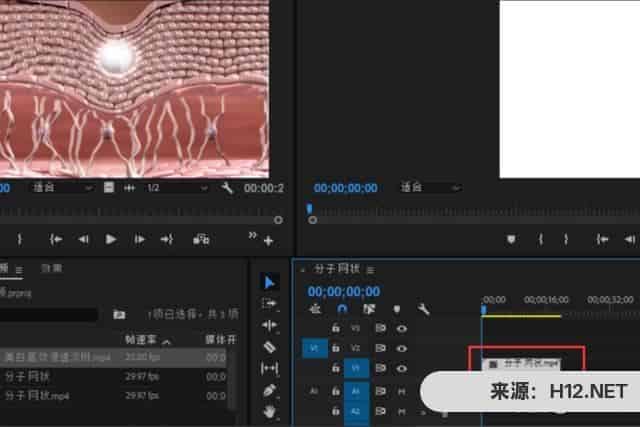Toggle track targeting for V1
Image resolution: width=640 pixels, height=427 pixels.
point(356,368)
